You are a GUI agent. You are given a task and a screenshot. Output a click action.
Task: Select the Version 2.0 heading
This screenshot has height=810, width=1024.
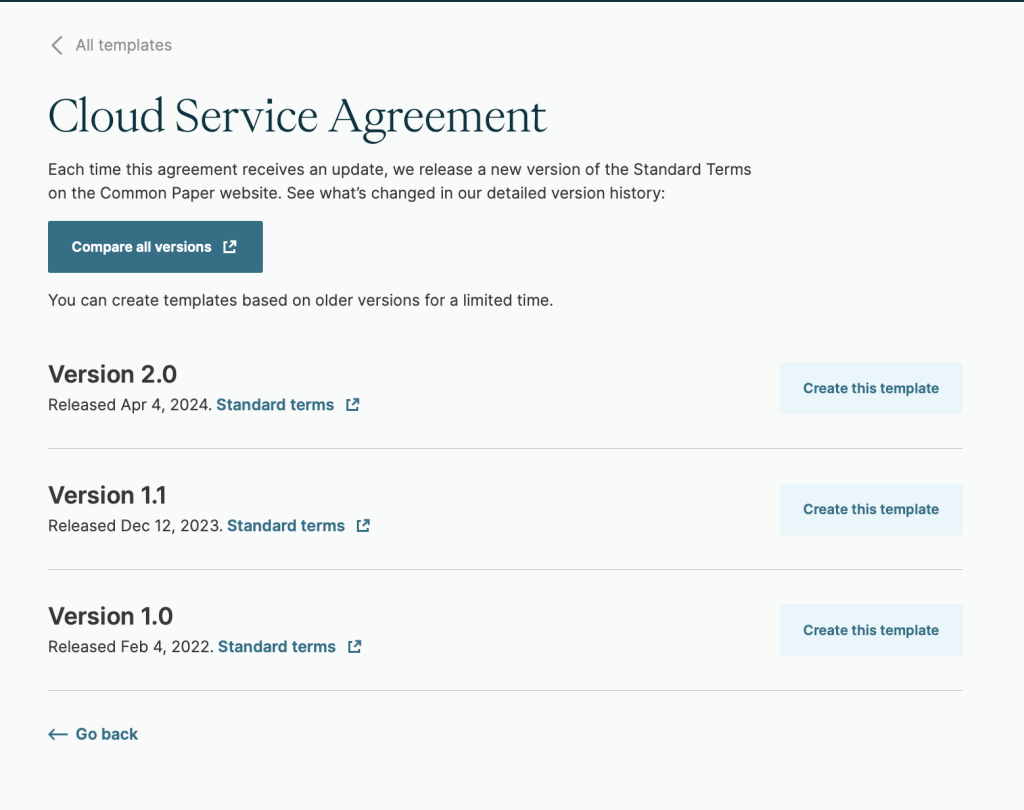[x=112, y=374]
